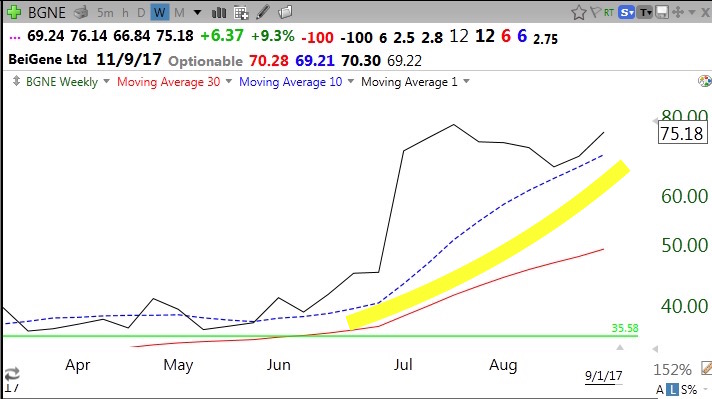Select the L logarithmic scale toggle
The width and height of the screenshot is (712, 399).
[x=673, y=389]
